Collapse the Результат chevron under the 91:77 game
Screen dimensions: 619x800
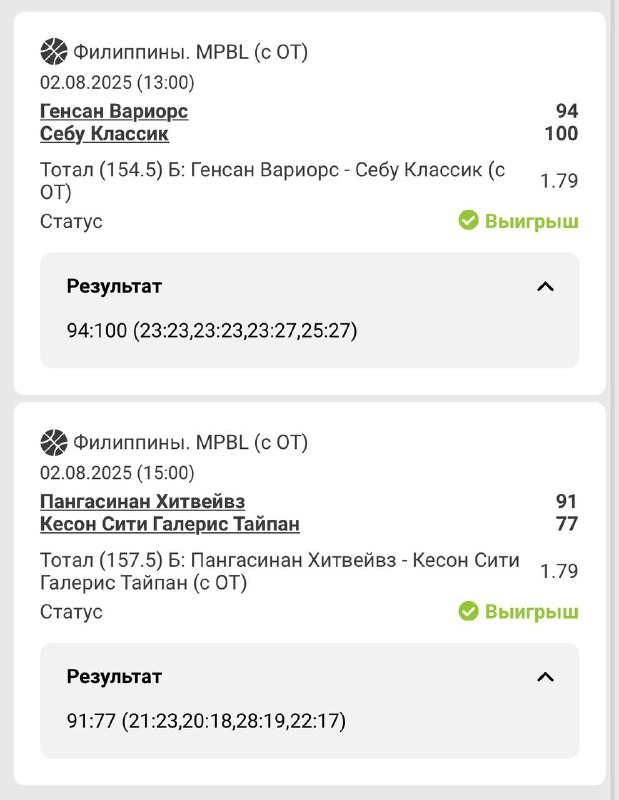tap(545, 677)
